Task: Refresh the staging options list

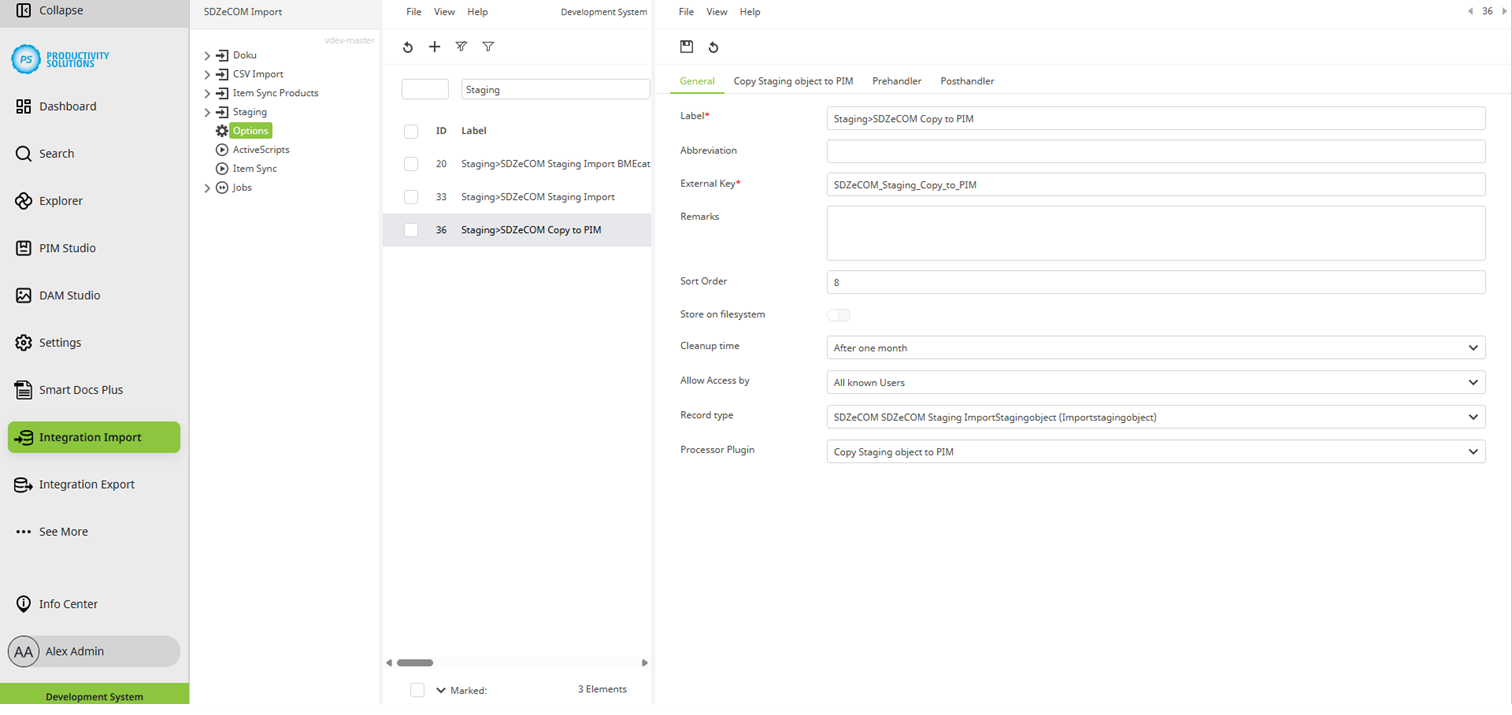Action: pos(407,46)
